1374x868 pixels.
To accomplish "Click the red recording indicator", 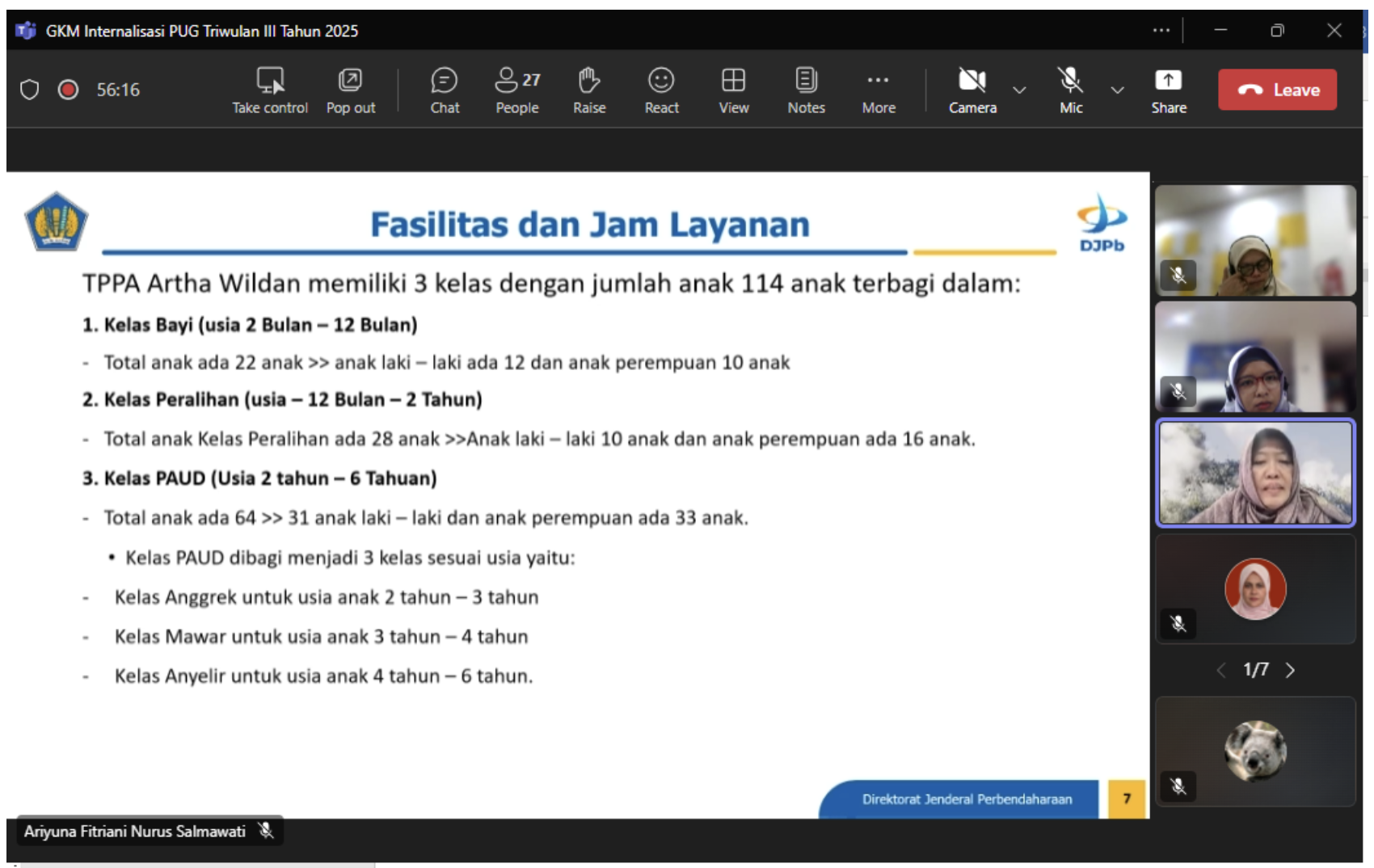I will (69, 90).
